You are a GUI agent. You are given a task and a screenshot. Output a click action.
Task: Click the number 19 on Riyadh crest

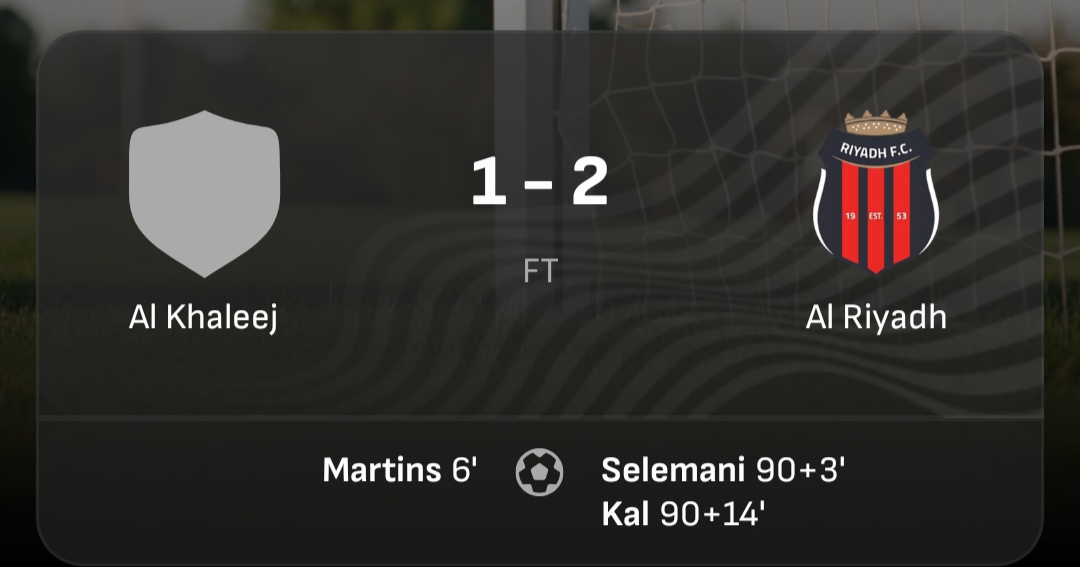[850, 216]
